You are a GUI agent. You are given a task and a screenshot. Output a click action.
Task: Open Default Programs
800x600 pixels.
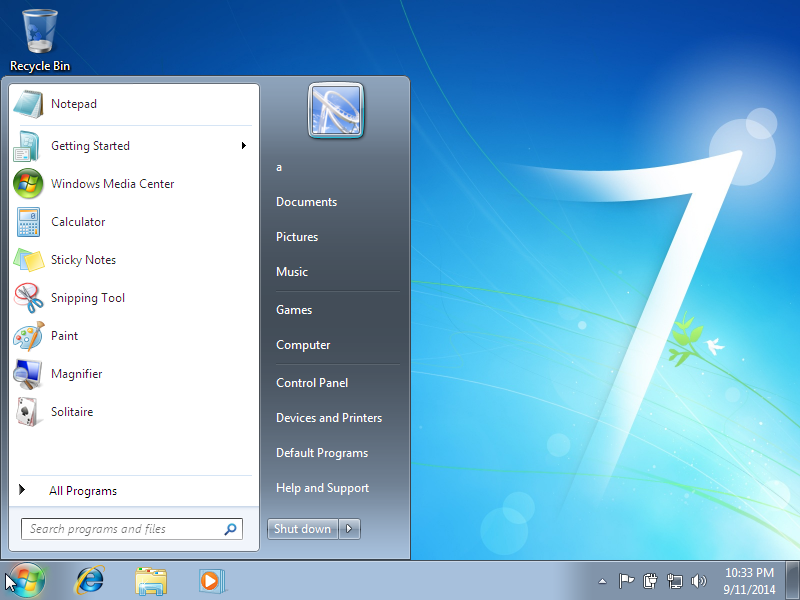[322, 453]
